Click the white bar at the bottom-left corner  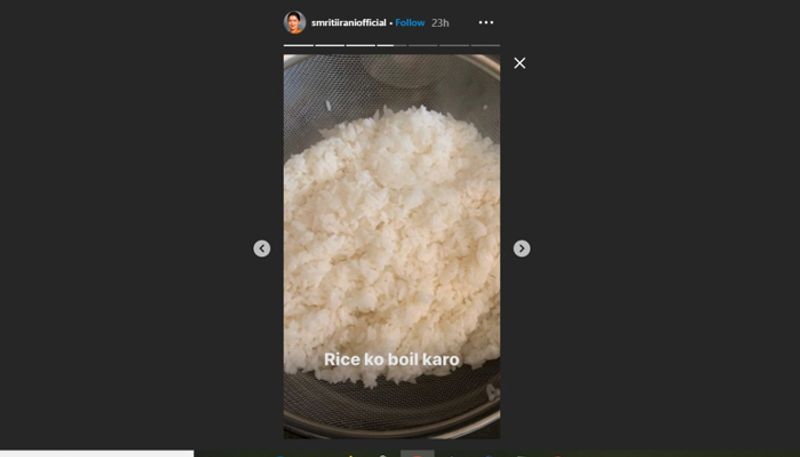coord(97,453)
